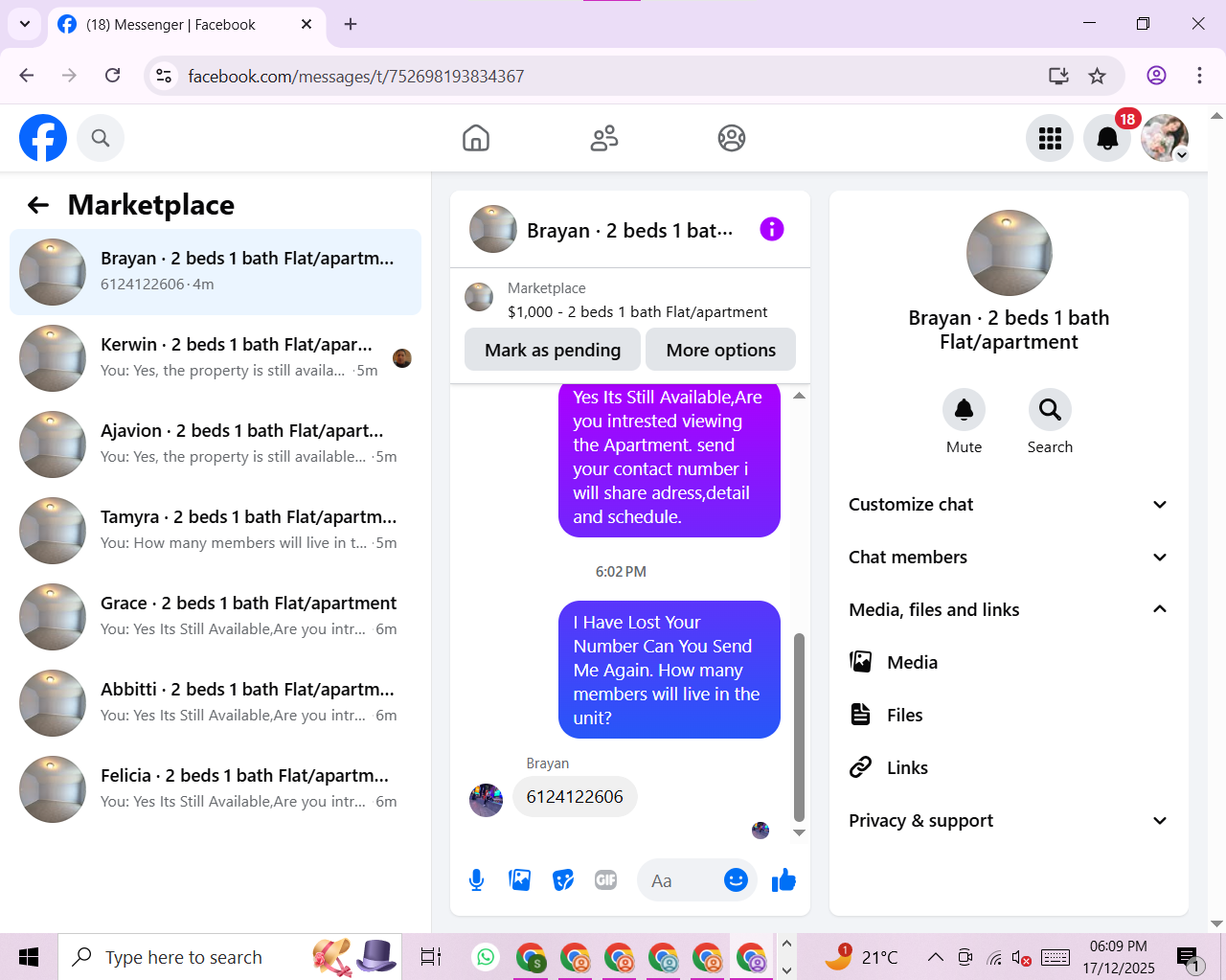The height and width of the screenshot is (980, 1226).
Task: Open the tab search dropdown arrow
Action: [x=25, y=24]
